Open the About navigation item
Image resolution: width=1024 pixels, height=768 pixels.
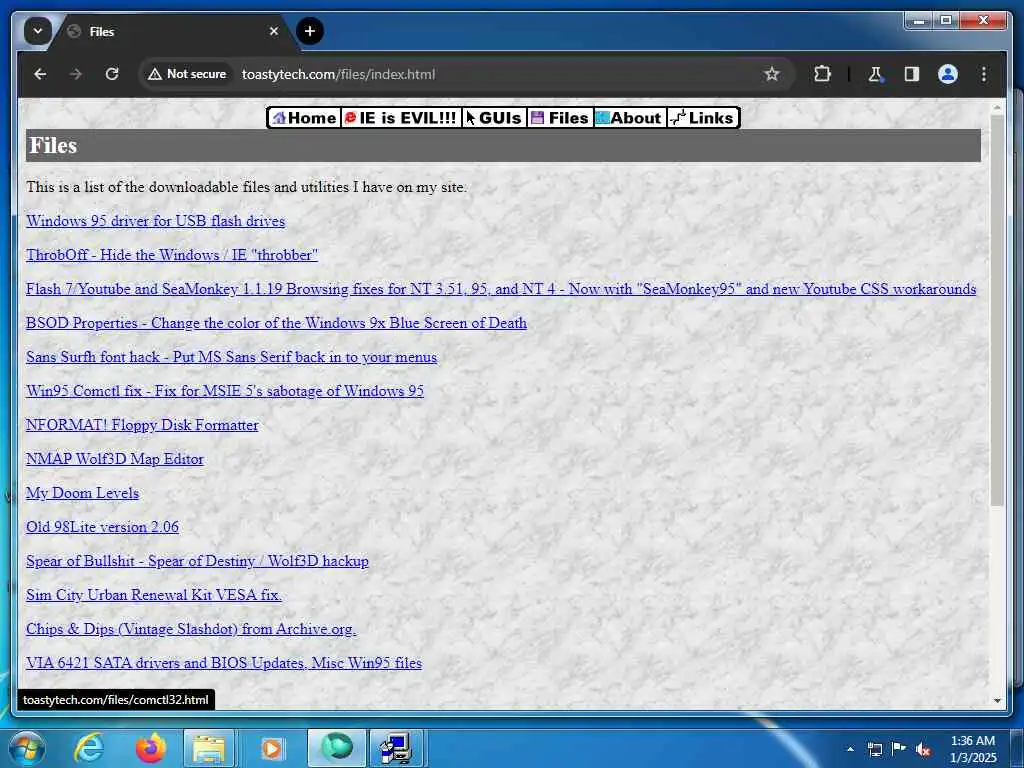click(x=630, y=118)
